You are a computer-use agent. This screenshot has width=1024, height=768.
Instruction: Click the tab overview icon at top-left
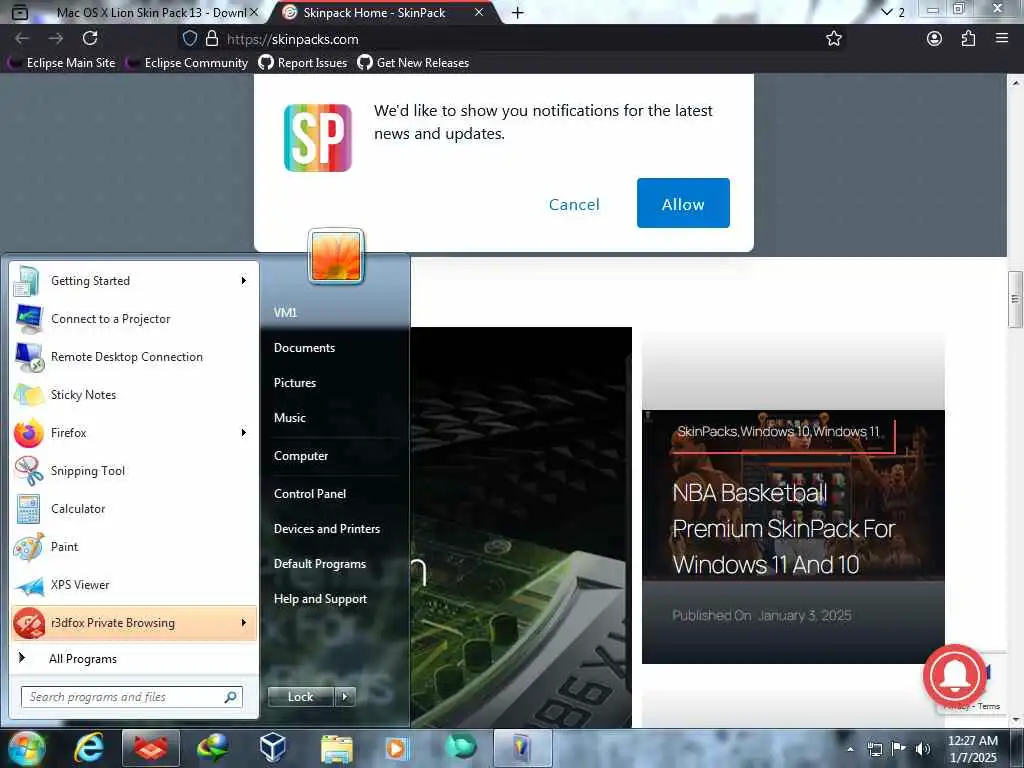(x=20, y=12)
